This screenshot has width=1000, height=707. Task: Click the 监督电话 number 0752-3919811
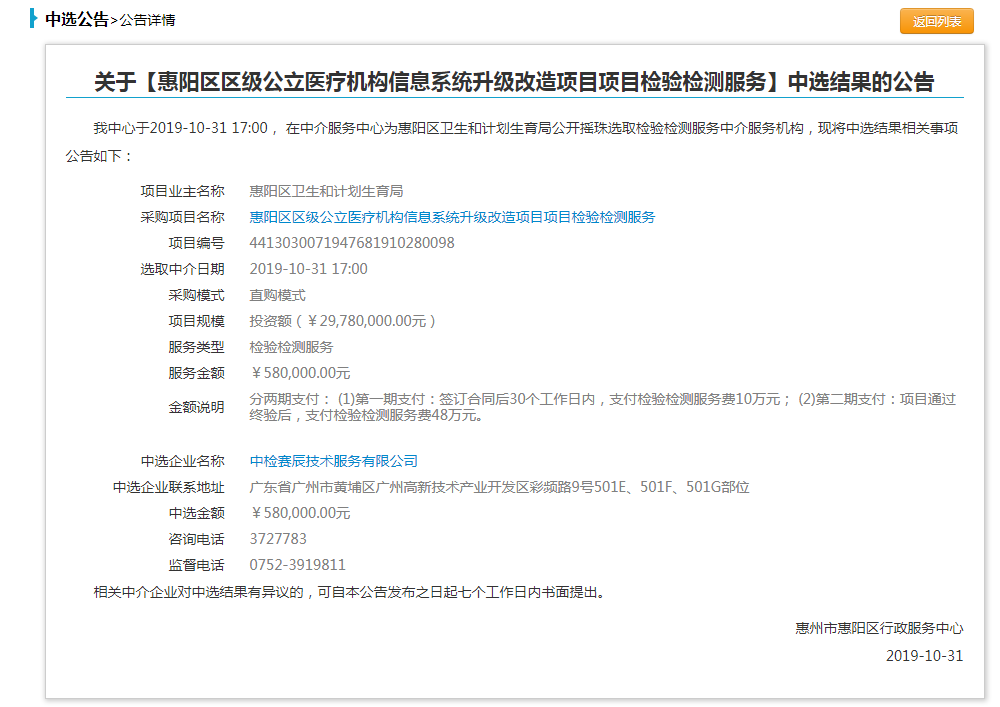click(x=297, y=565)
